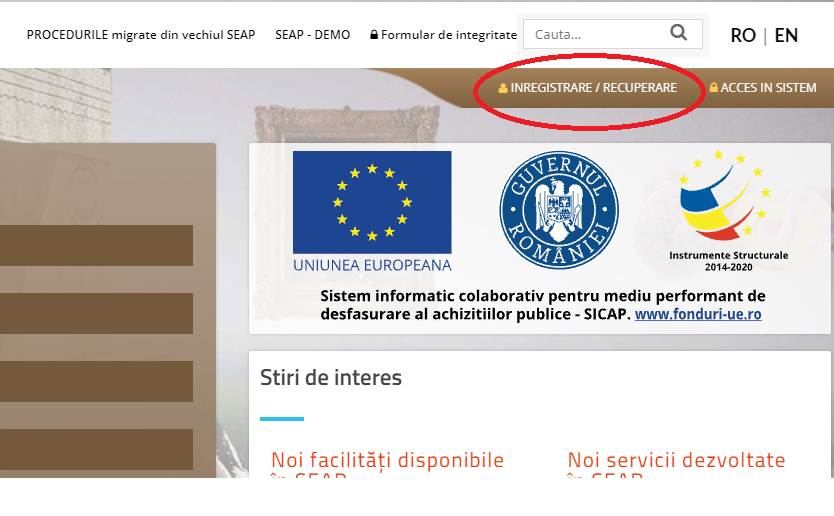Click the Instrumente Structurale 2014-2020 logo
Viewport: 834px width, 516px height.
pos(728,211)
